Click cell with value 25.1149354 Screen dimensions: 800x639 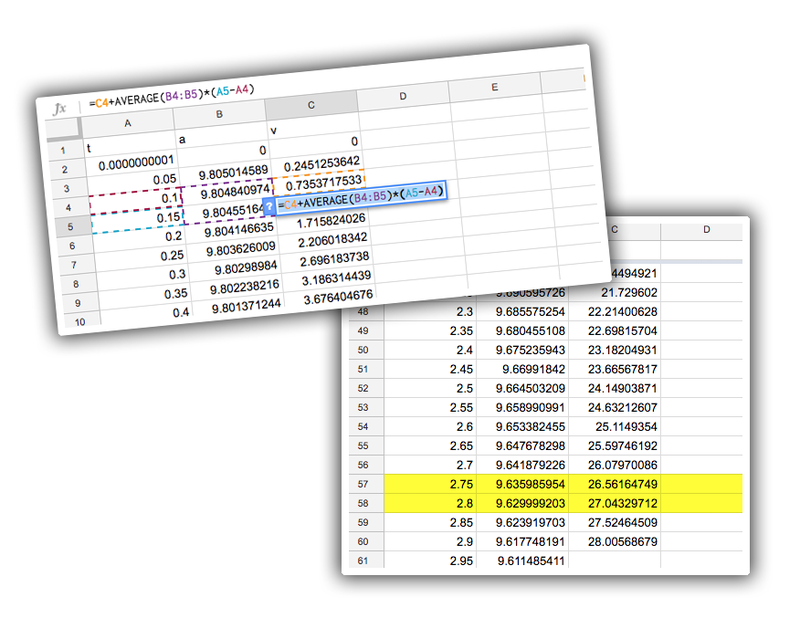click(614, 426)
